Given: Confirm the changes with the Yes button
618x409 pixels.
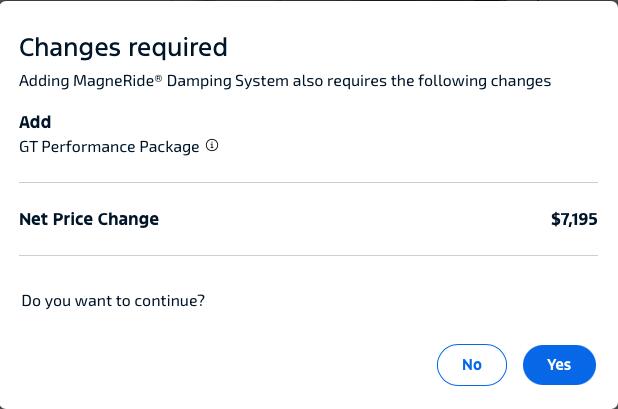Looking at the screenshot, I should [559, 365].
